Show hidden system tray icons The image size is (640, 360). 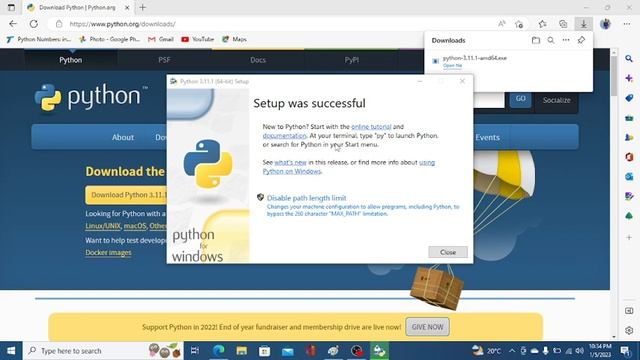512,351
